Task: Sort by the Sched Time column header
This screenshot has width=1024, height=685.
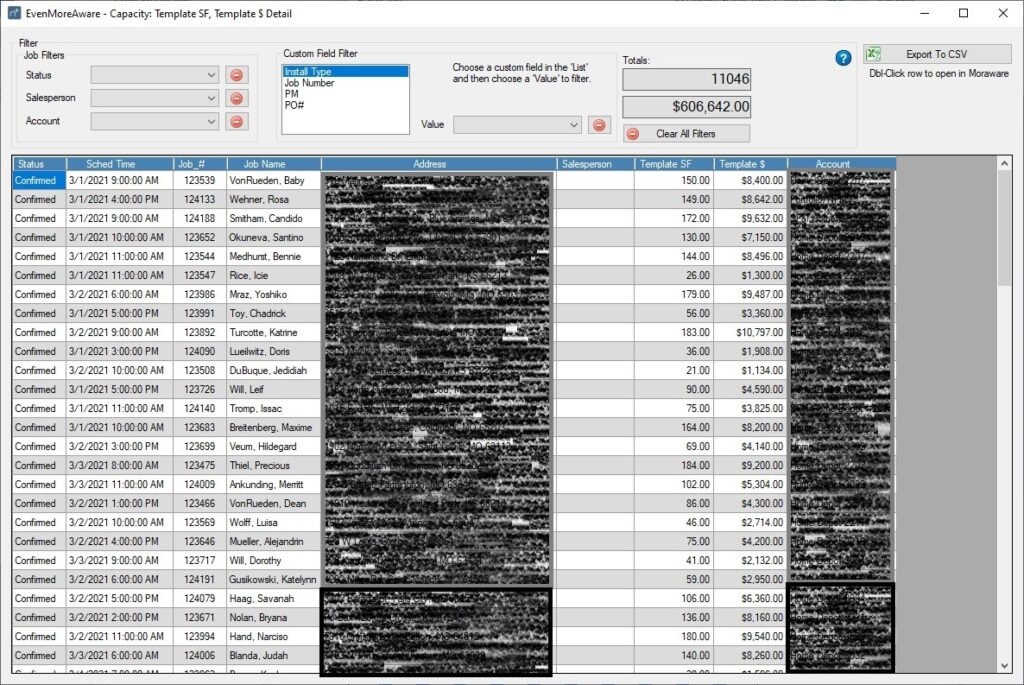Action: pyautogui.click(x=110, y=164)
